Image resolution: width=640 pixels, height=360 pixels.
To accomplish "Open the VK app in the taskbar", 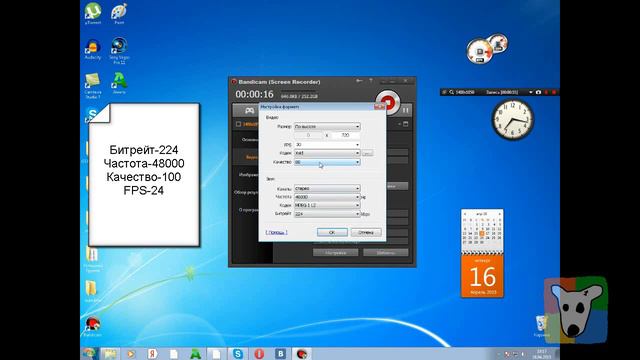I will point(280,354).
